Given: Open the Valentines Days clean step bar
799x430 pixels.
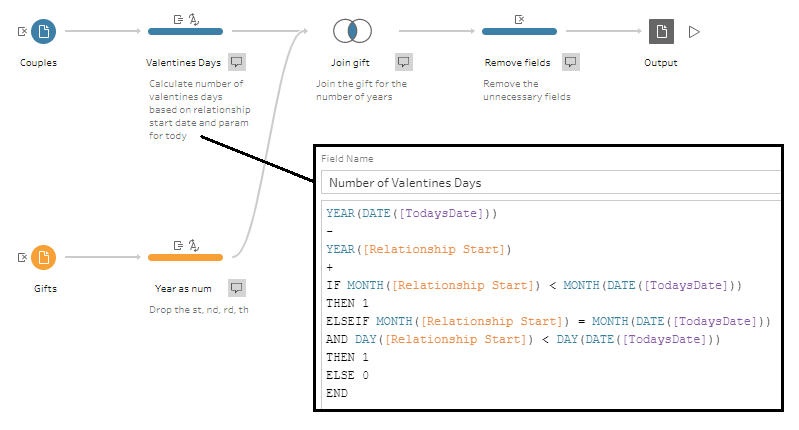Looking at the screenshot, I should 185,32.
